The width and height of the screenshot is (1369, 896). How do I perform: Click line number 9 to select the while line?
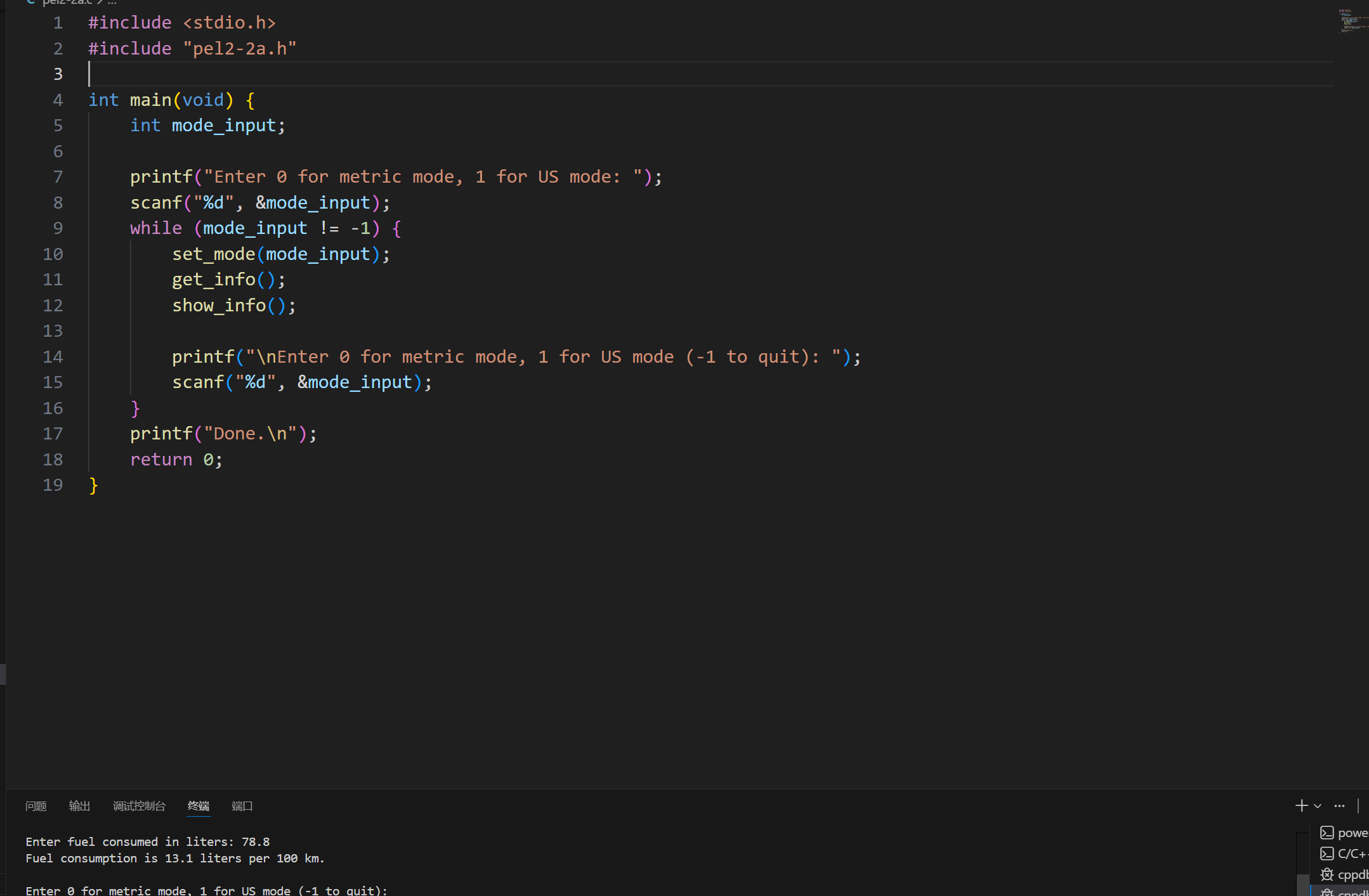pos(58,228)
